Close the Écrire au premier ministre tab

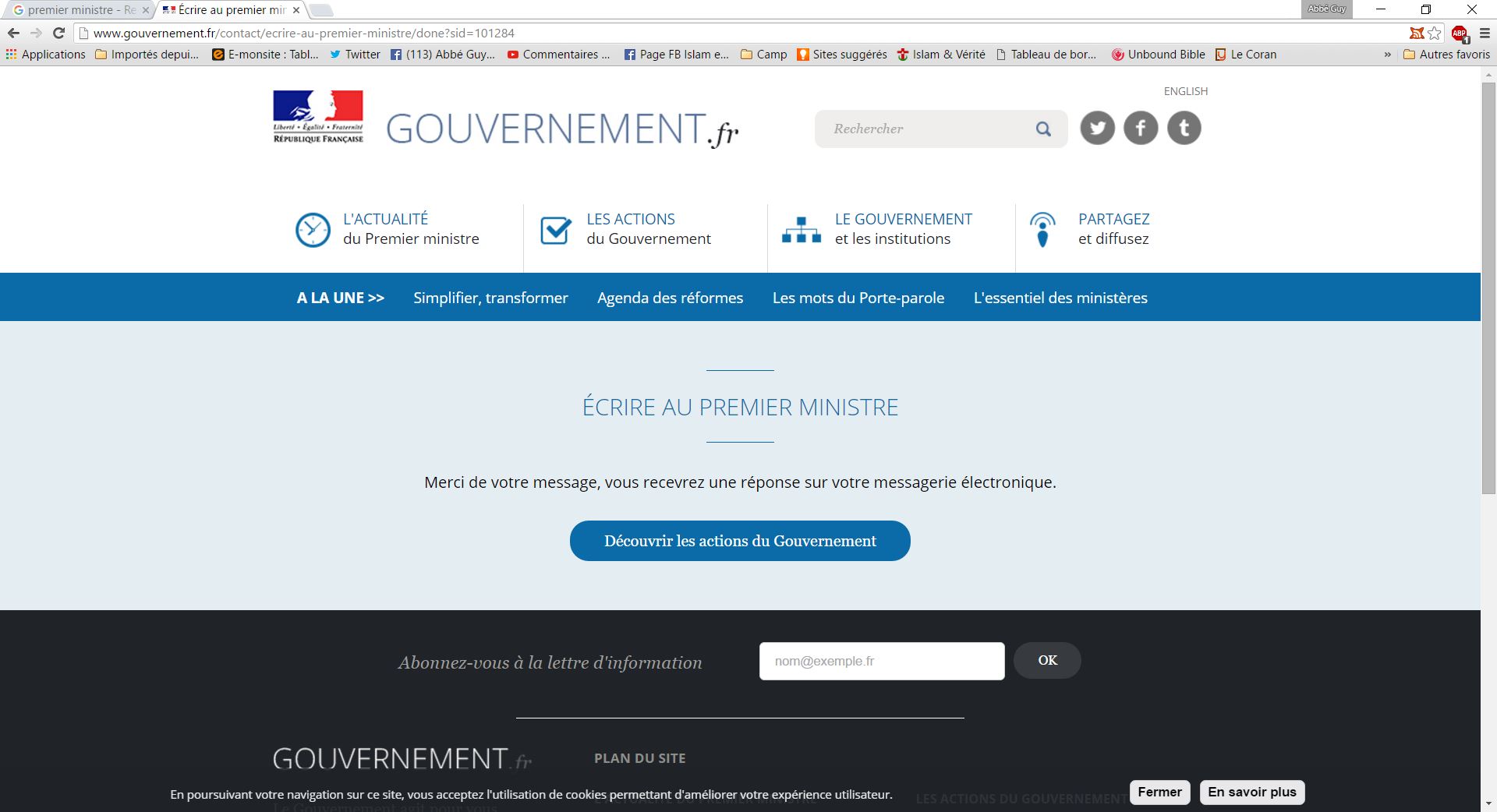coord(296,10)
